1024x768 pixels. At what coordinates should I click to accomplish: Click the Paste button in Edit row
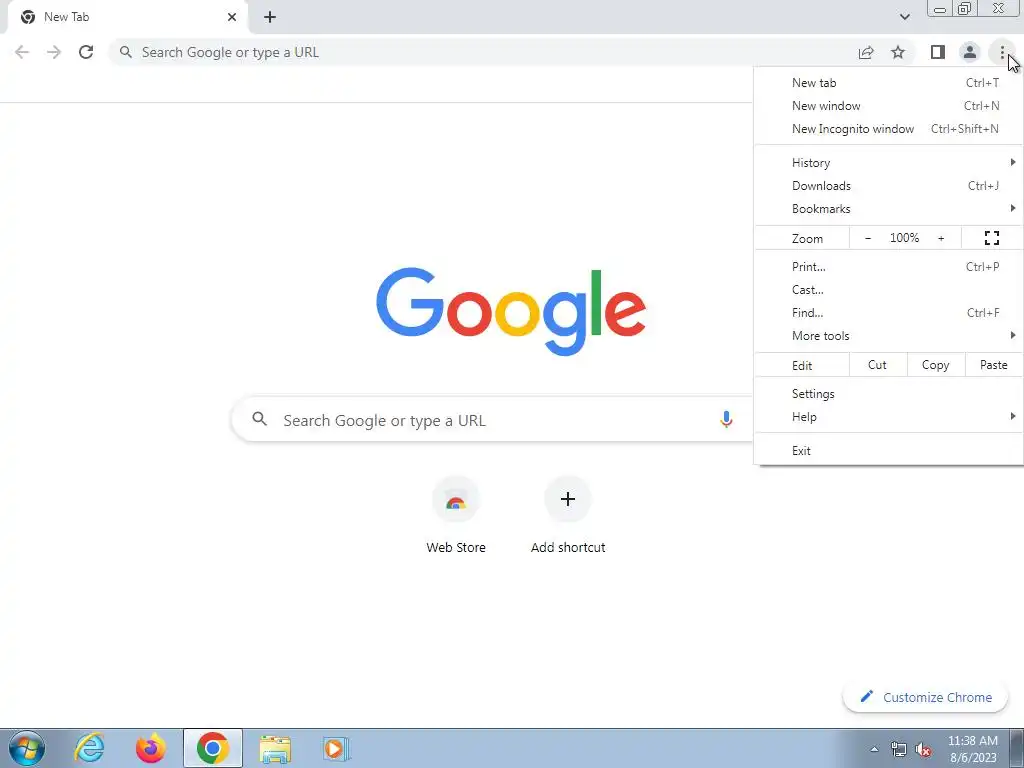(x=994, y=365)
